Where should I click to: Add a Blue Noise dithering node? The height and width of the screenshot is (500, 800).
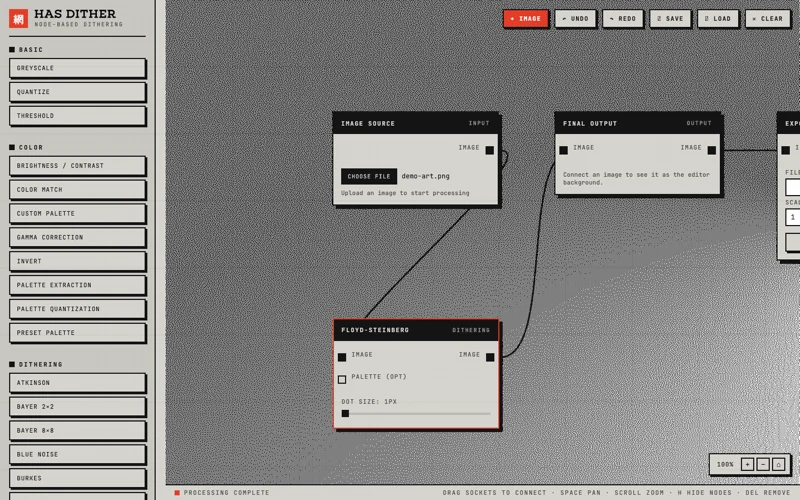pos(77,454)
